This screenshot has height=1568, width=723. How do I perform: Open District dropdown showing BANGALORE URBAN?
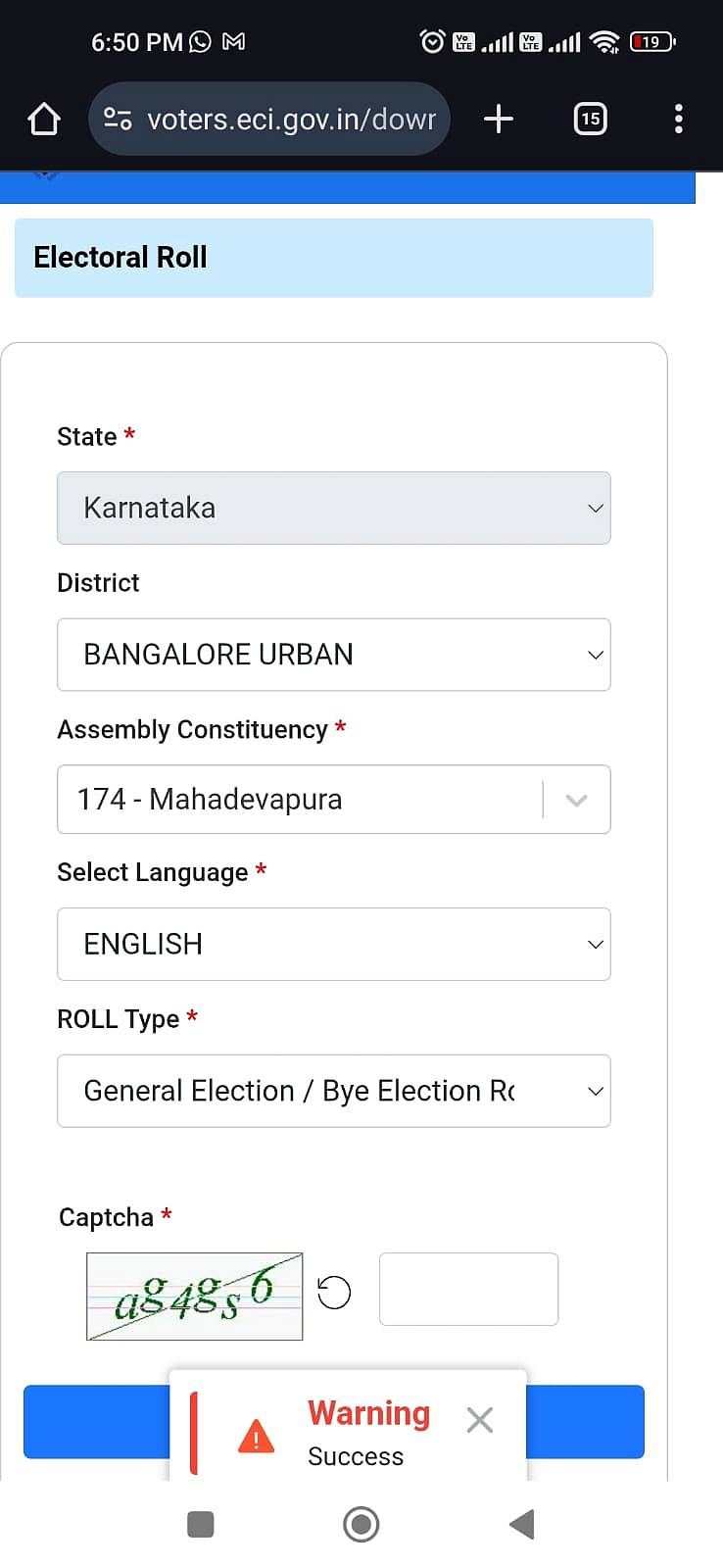(333, 655)
